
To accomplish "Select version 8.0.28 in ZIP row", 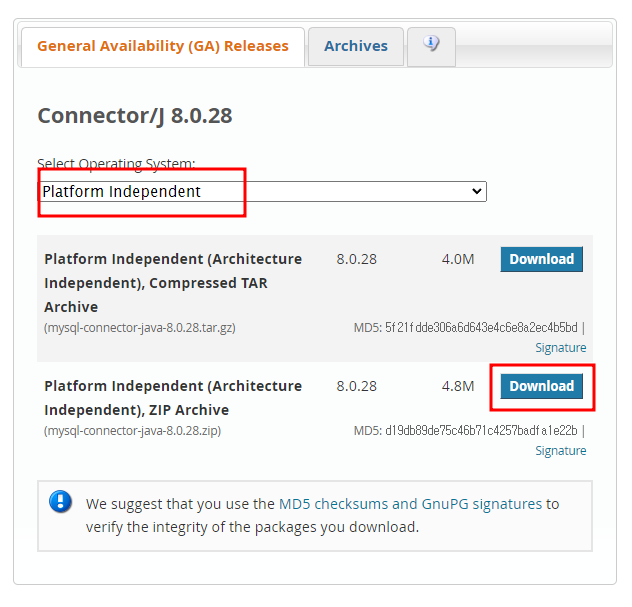I will [356, 386].
